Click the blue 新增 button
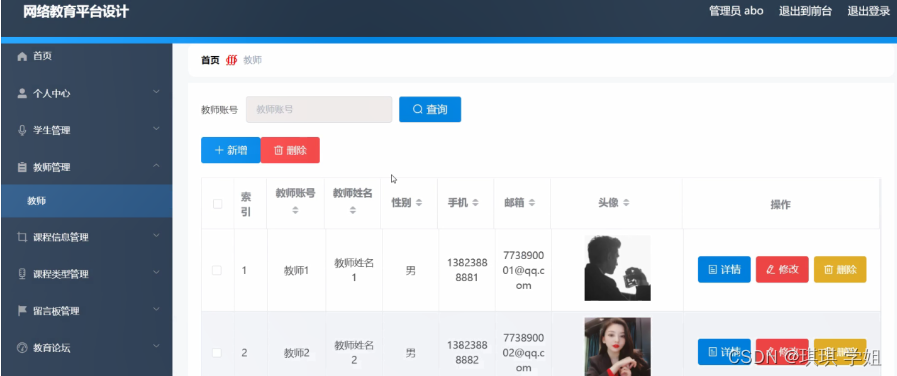The height and width of the screenshot is (376, 897). pos(231,150)
